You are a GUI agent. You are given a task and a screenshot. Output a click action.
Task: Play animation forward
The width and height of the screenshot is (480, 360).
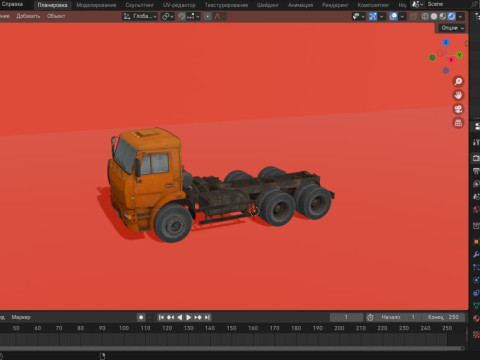coord(189,317)
